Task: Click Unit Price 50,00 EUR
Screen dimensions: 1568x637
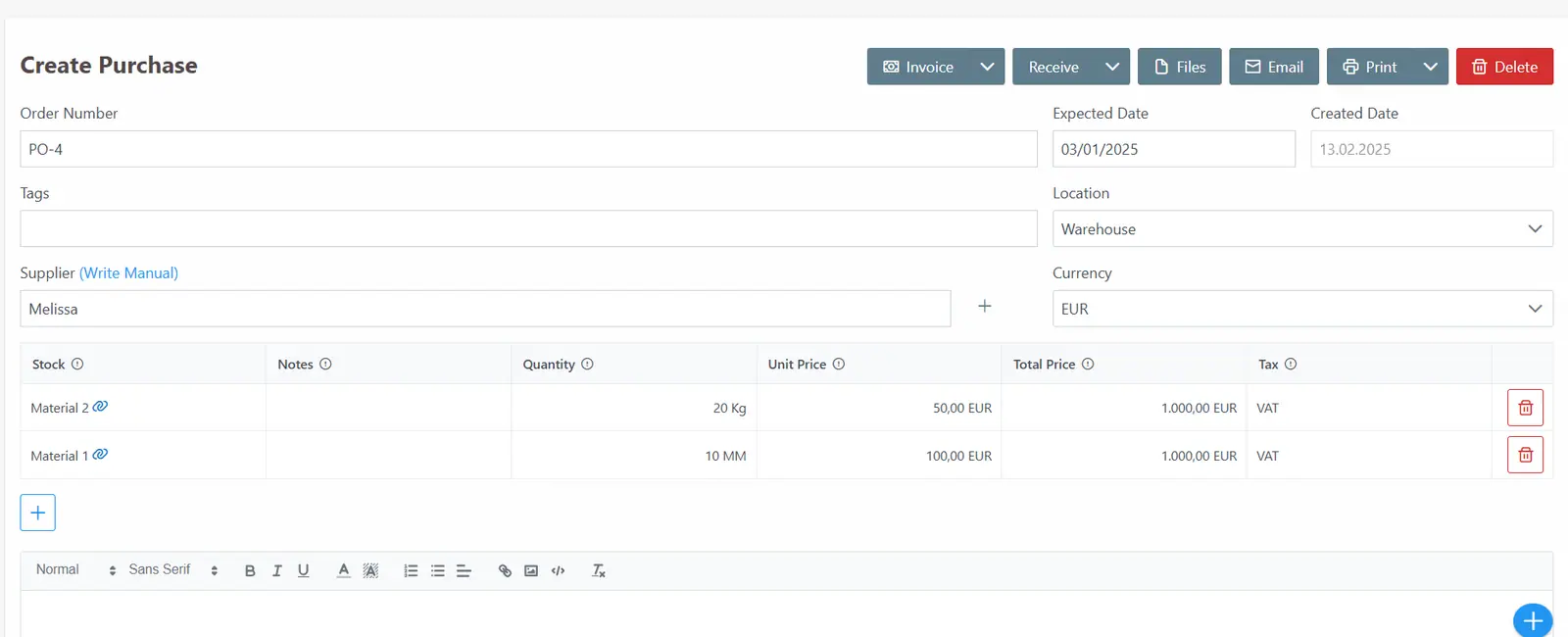Action: [878, 408]
